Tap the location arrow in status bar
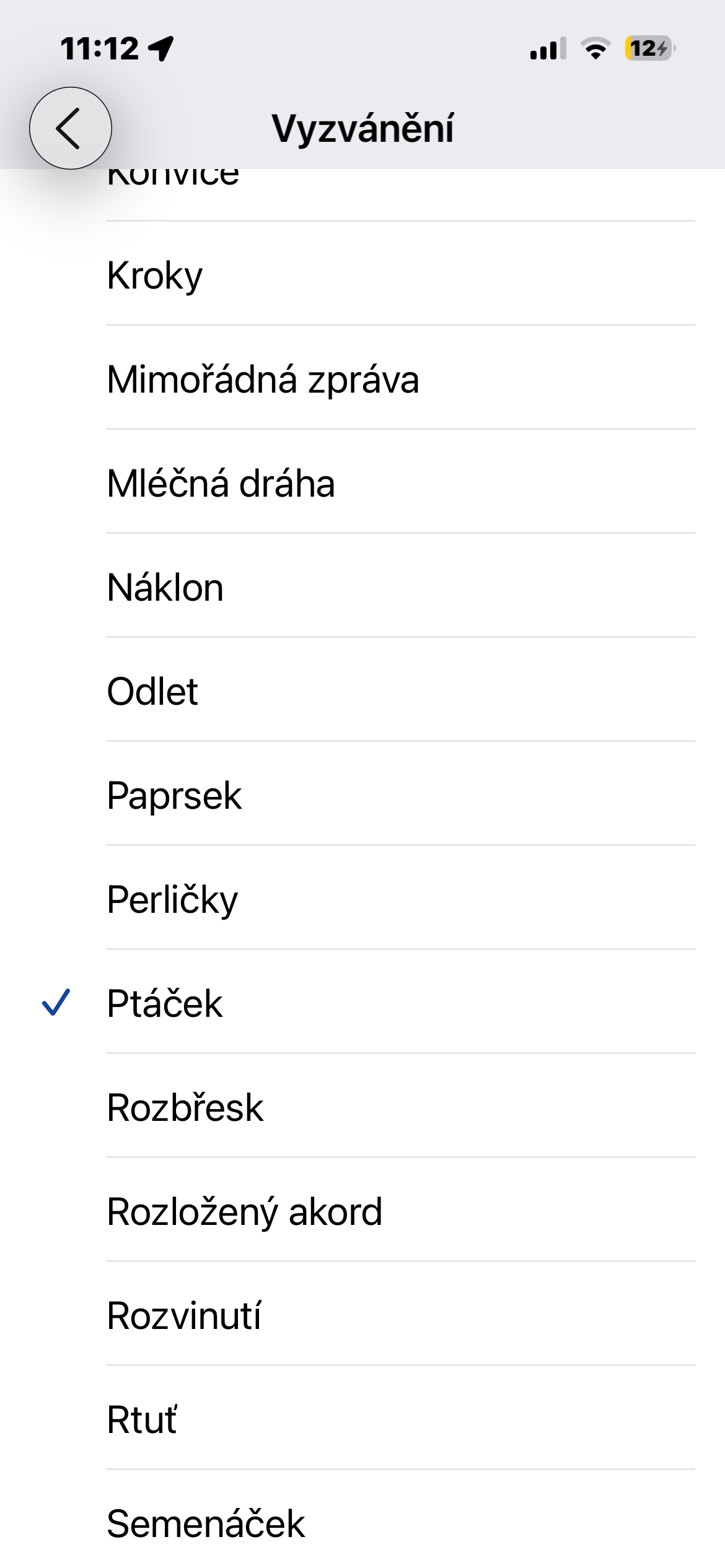The height and width of the screenshot is (1568, 725). [x=161, y=48]
